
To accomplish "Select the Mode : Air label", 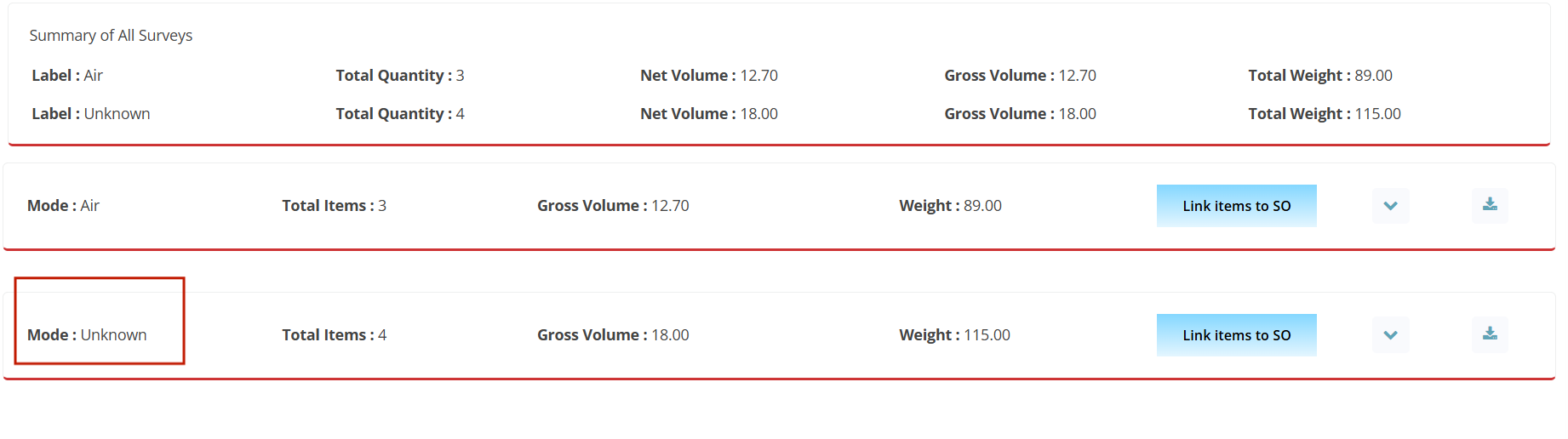I will pyautogui.click(x=64, y=206).
